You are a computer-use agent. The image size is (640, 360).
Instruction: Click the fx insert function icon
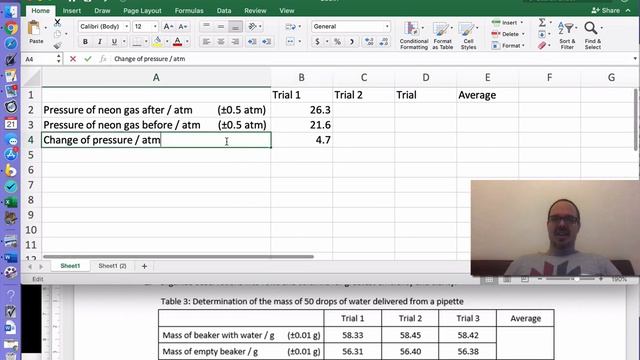[103, 59]
